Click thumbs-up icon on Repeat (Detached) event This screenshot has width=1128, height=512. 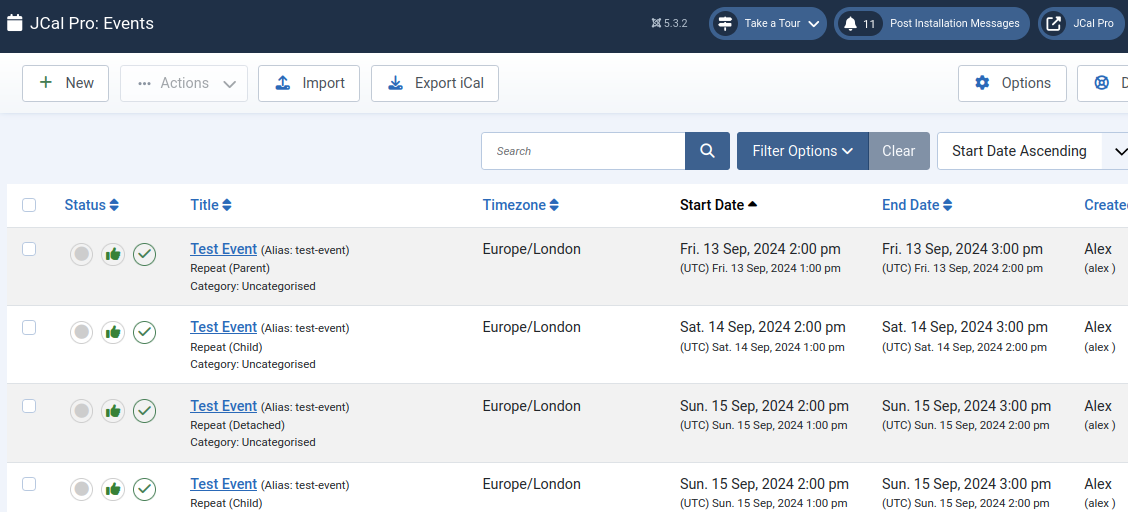tap(113, 411)
